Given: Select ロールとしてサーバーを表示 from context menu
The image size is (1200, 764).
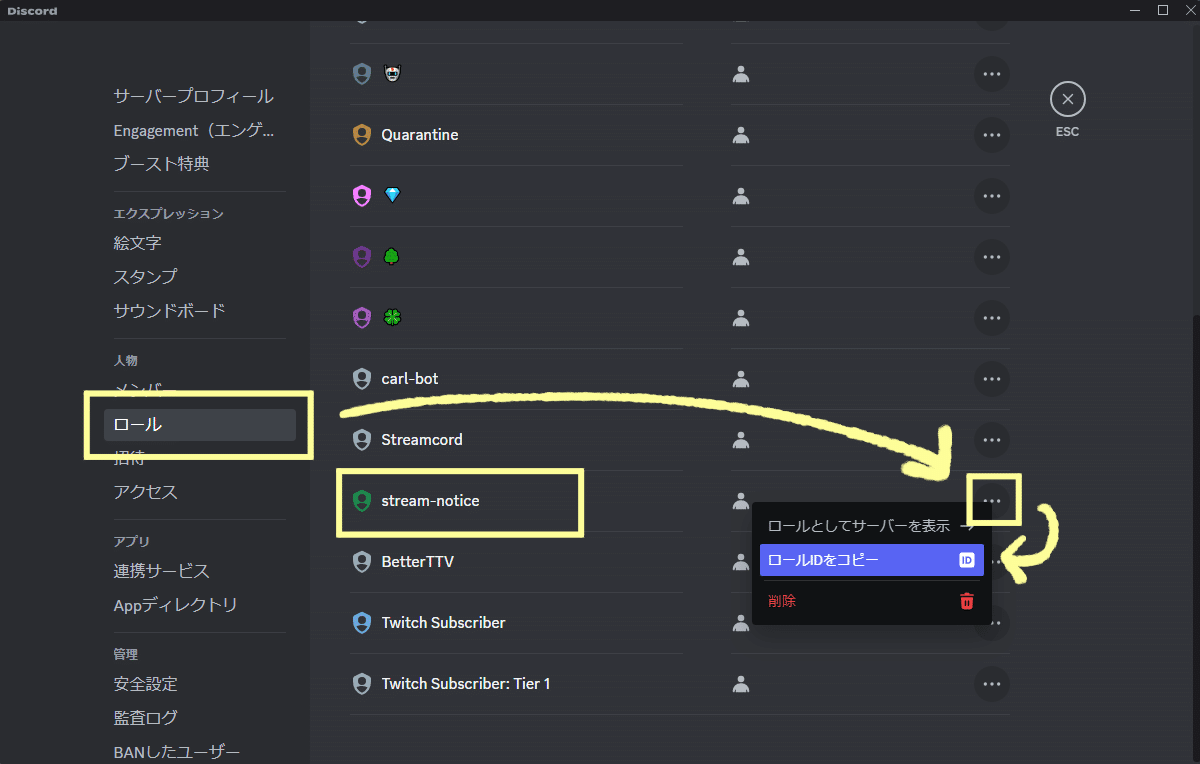Looking at the screenshot, I should (860, 522).
